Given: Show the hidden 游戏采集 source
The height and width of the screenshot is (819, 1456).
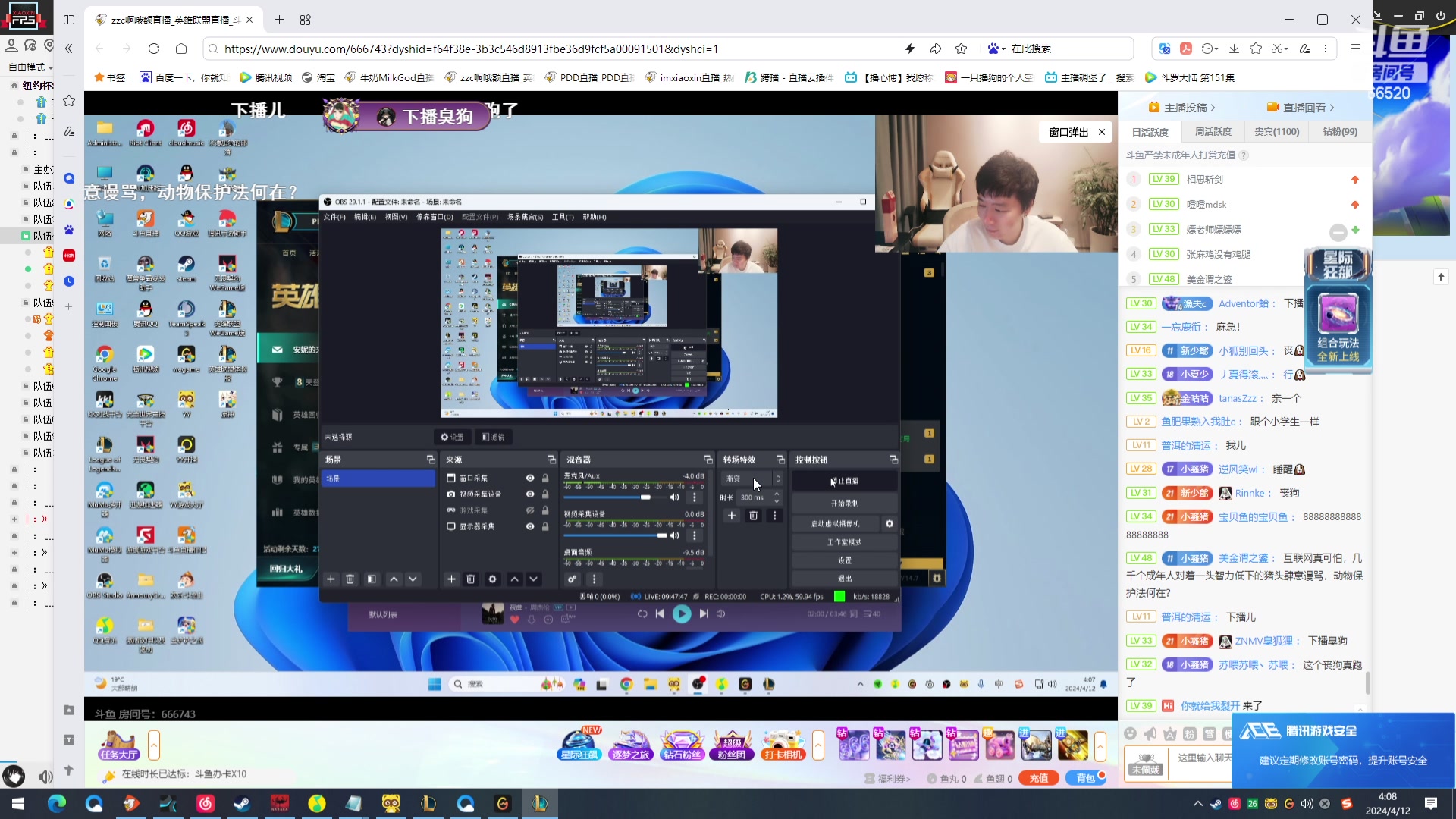Looking at the screenshot, I should (530, 510).
